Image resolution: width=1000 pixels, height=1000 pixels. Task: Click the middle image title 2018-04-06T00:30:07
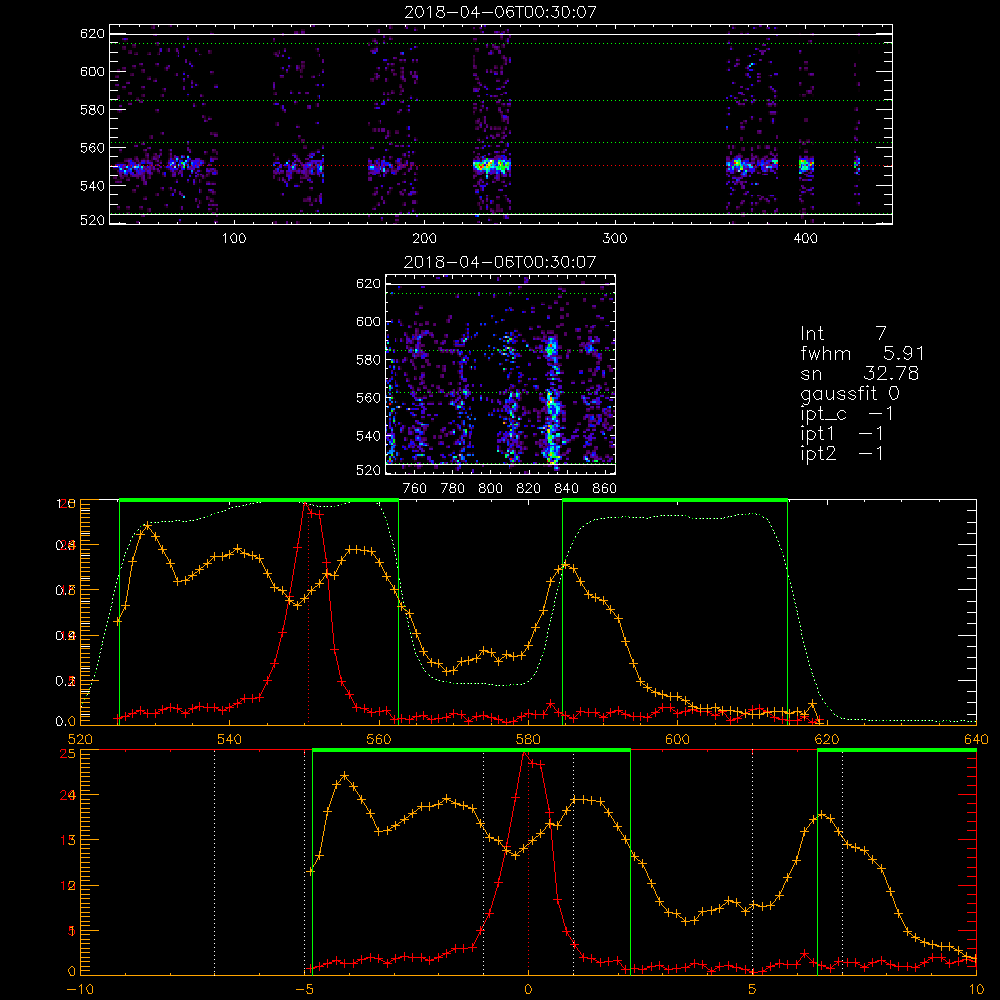point(500,261)
